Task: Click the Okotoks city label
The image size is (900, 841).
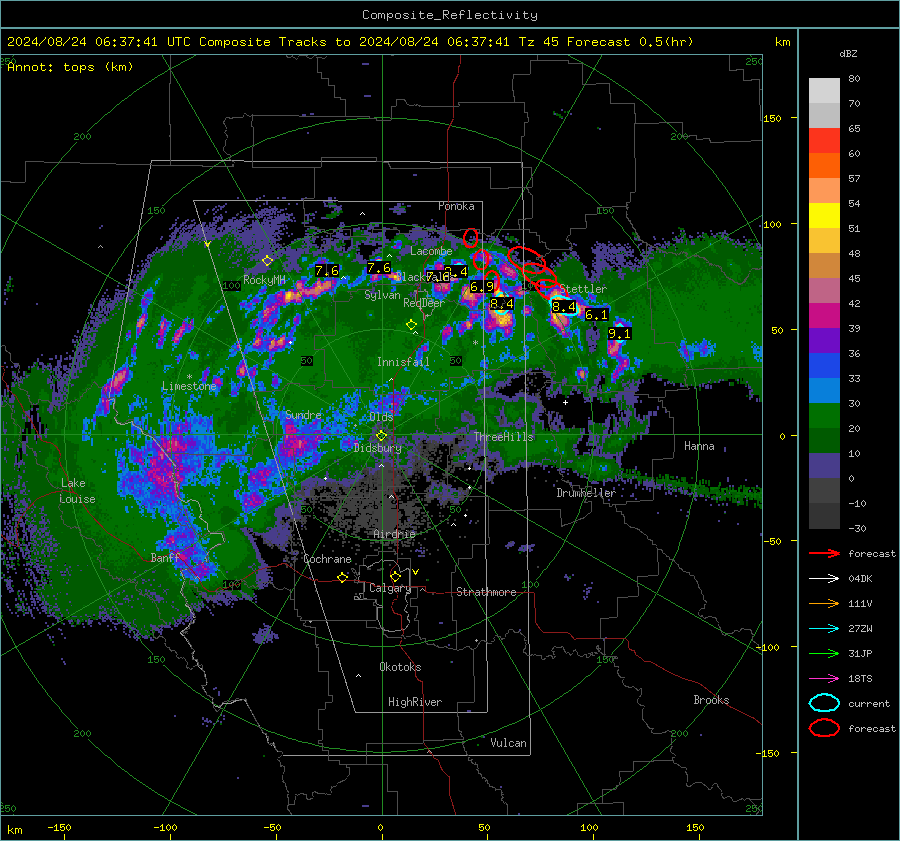Action: point(400,667)
